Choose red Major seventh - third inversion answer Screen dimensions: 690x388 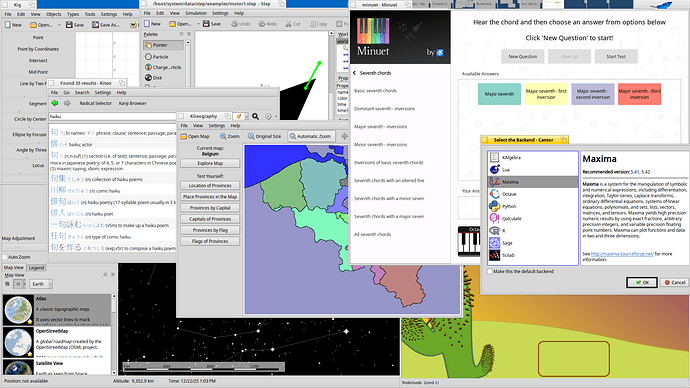coord(639,94)
